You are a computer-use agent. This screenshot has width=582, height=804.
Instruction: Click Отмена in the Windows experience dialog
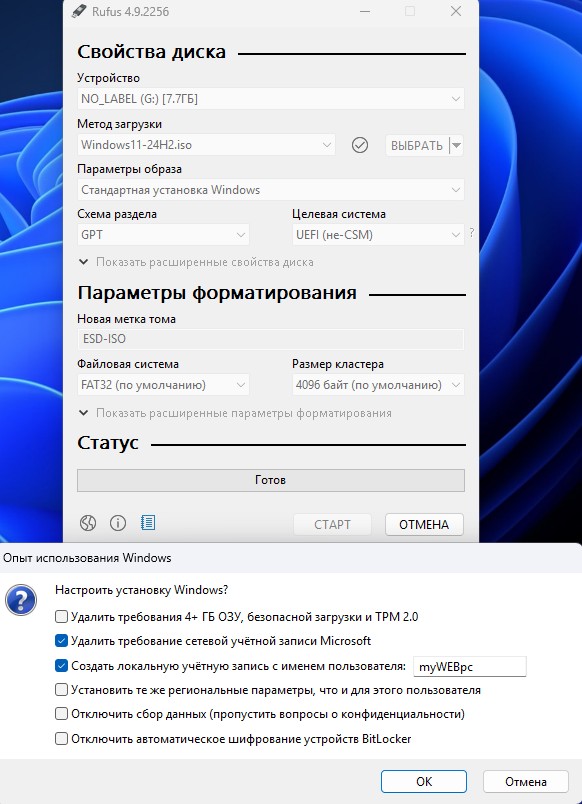[526, 781]
